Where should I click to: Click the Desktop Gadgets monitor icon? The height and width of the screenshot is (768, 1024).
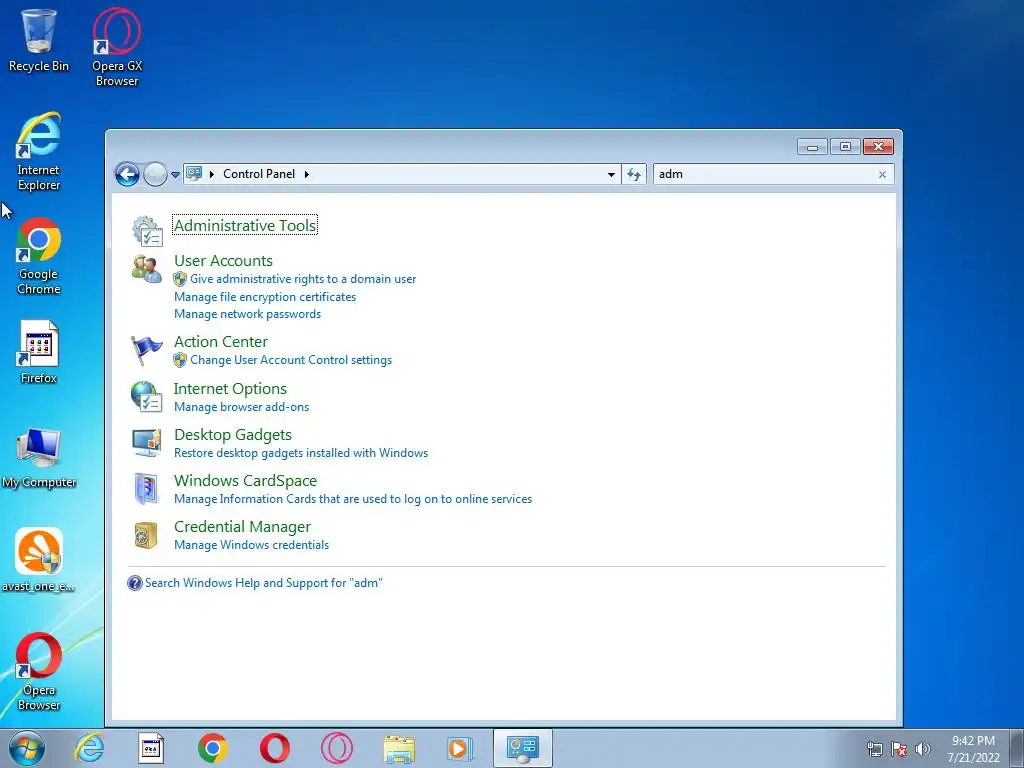click(146, 443)
